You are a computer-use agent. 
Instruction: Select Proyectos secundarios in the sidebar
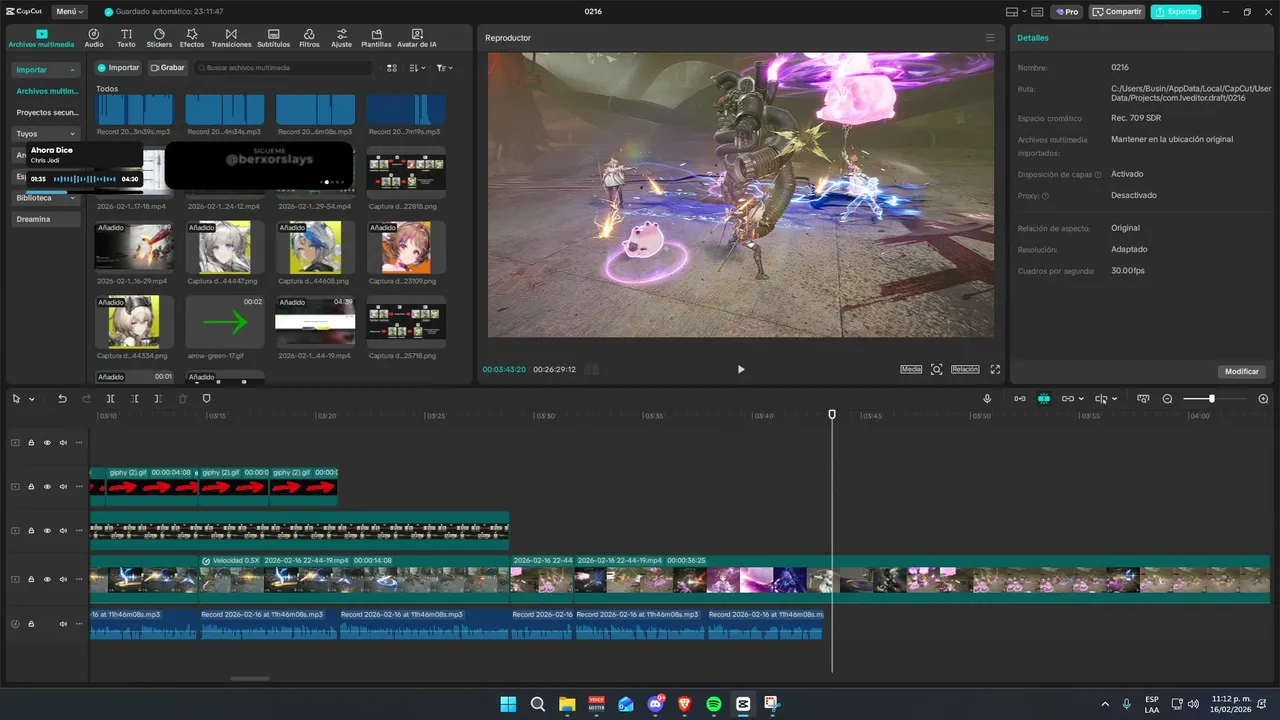(x=46, y=112)
